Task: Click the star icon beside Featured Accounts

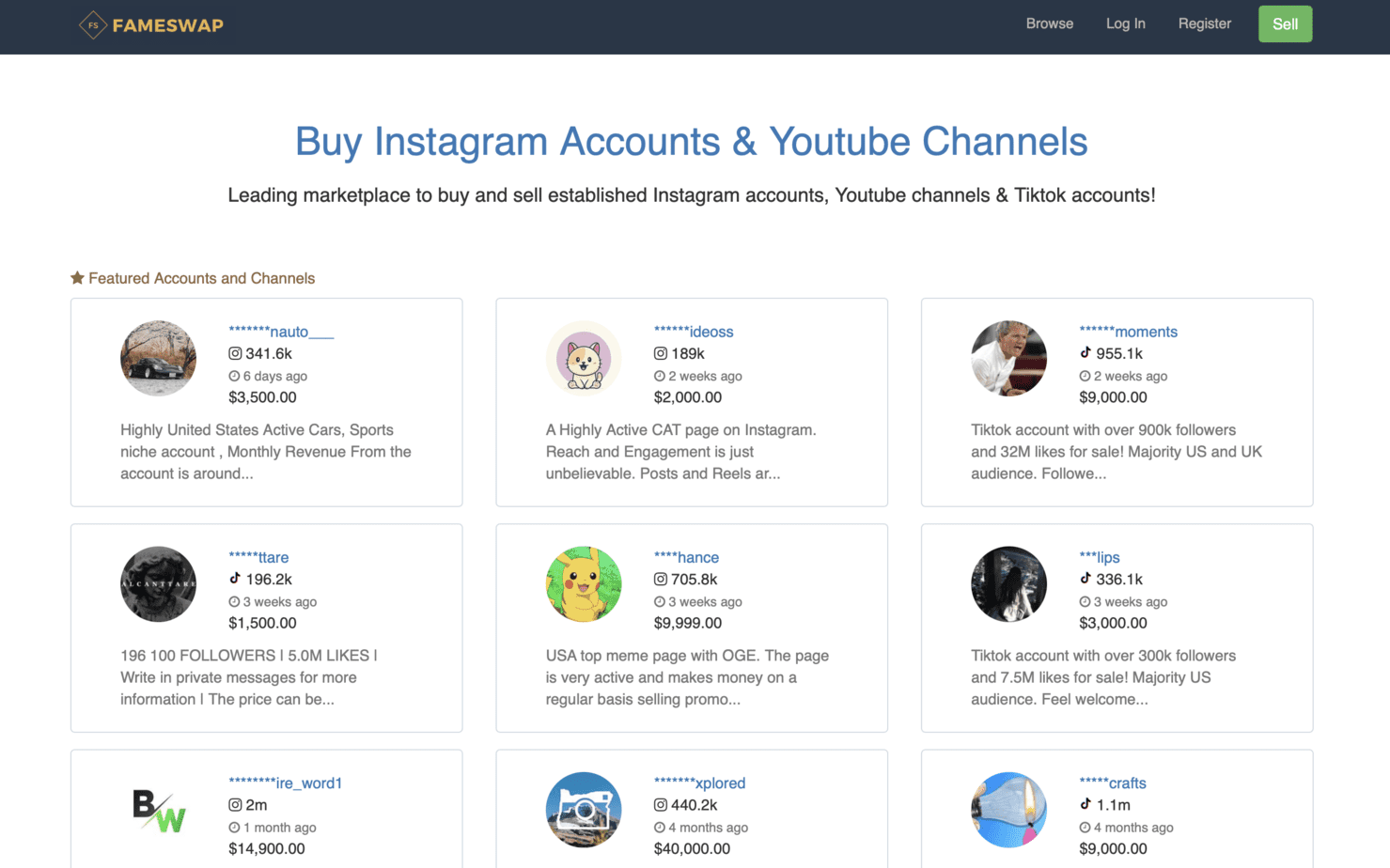Action: click(77, 278)
